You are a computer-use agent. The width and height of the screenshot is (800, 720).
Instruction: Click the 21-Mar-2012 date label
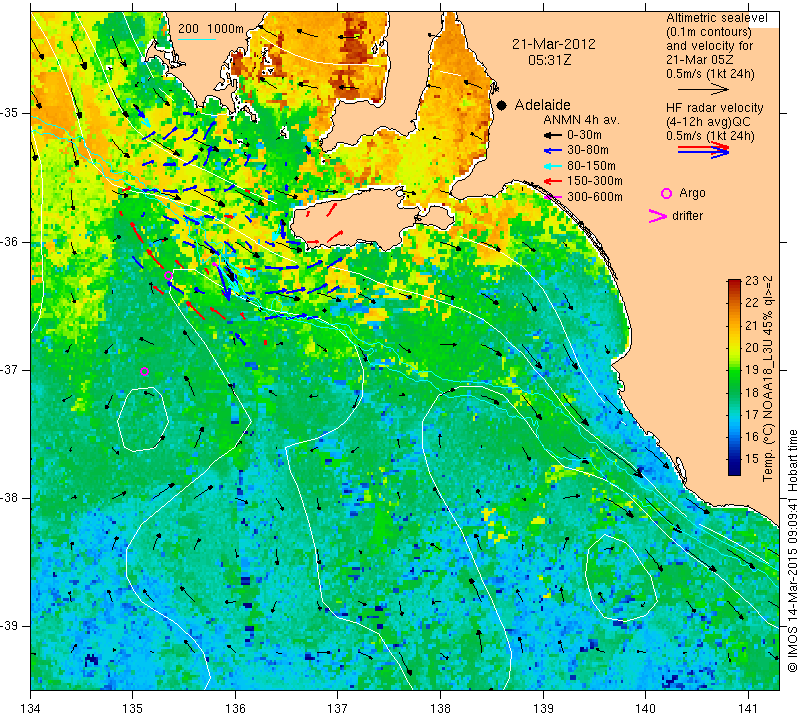click(554, 44)
